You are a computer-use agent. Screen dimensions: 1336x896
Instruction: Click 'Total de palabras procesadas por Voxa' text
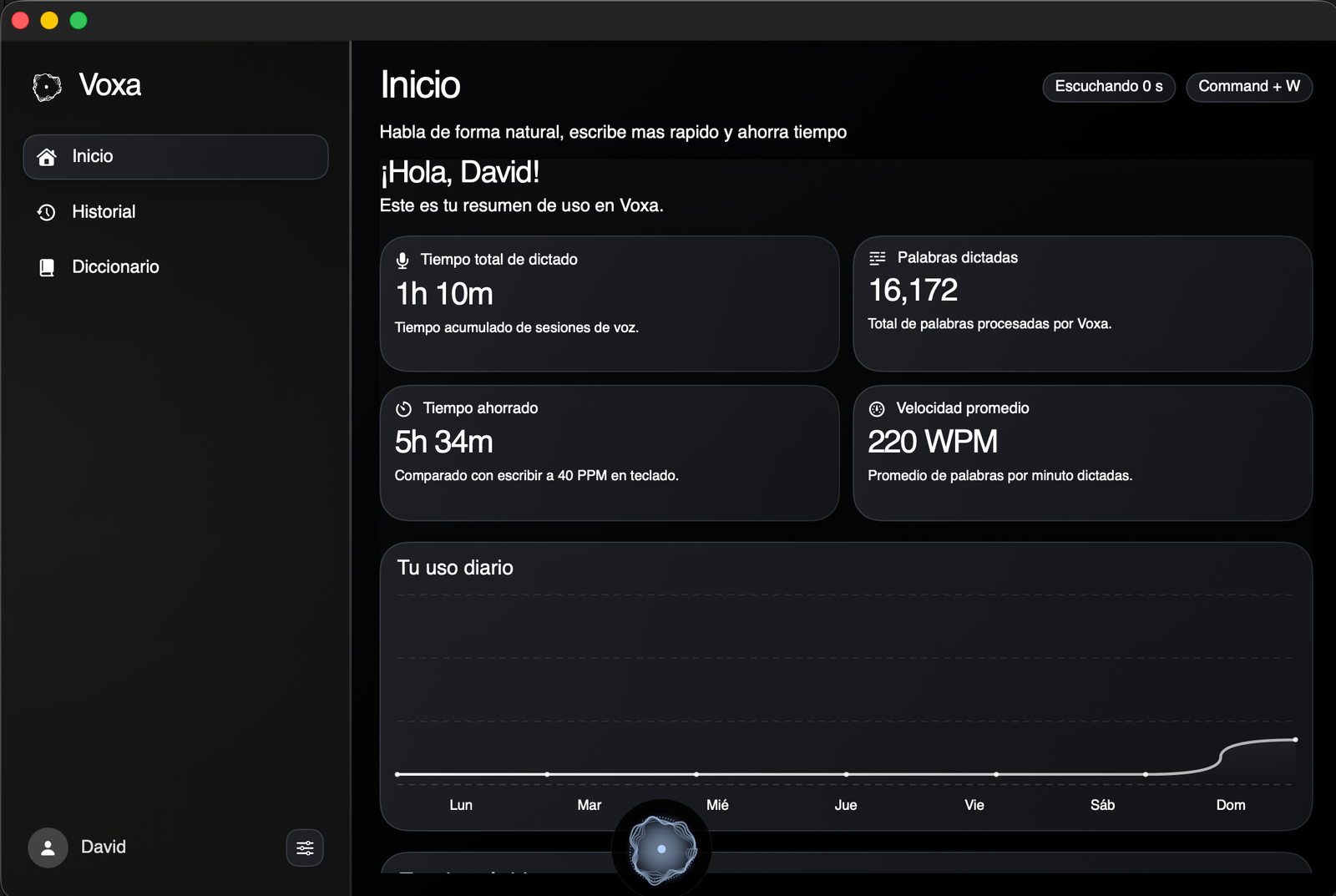(989, 324)
